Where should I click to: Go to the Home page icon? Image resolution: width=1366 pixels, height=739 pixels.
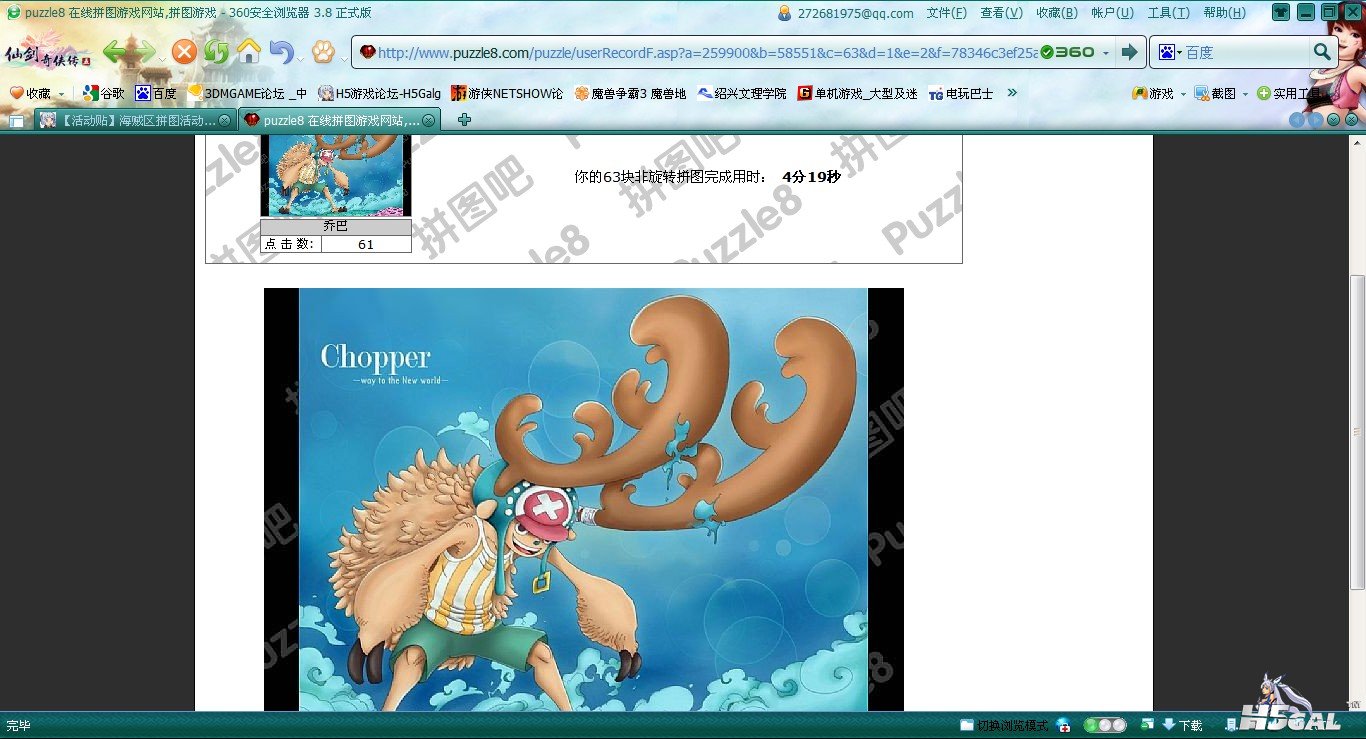(249, 52)
